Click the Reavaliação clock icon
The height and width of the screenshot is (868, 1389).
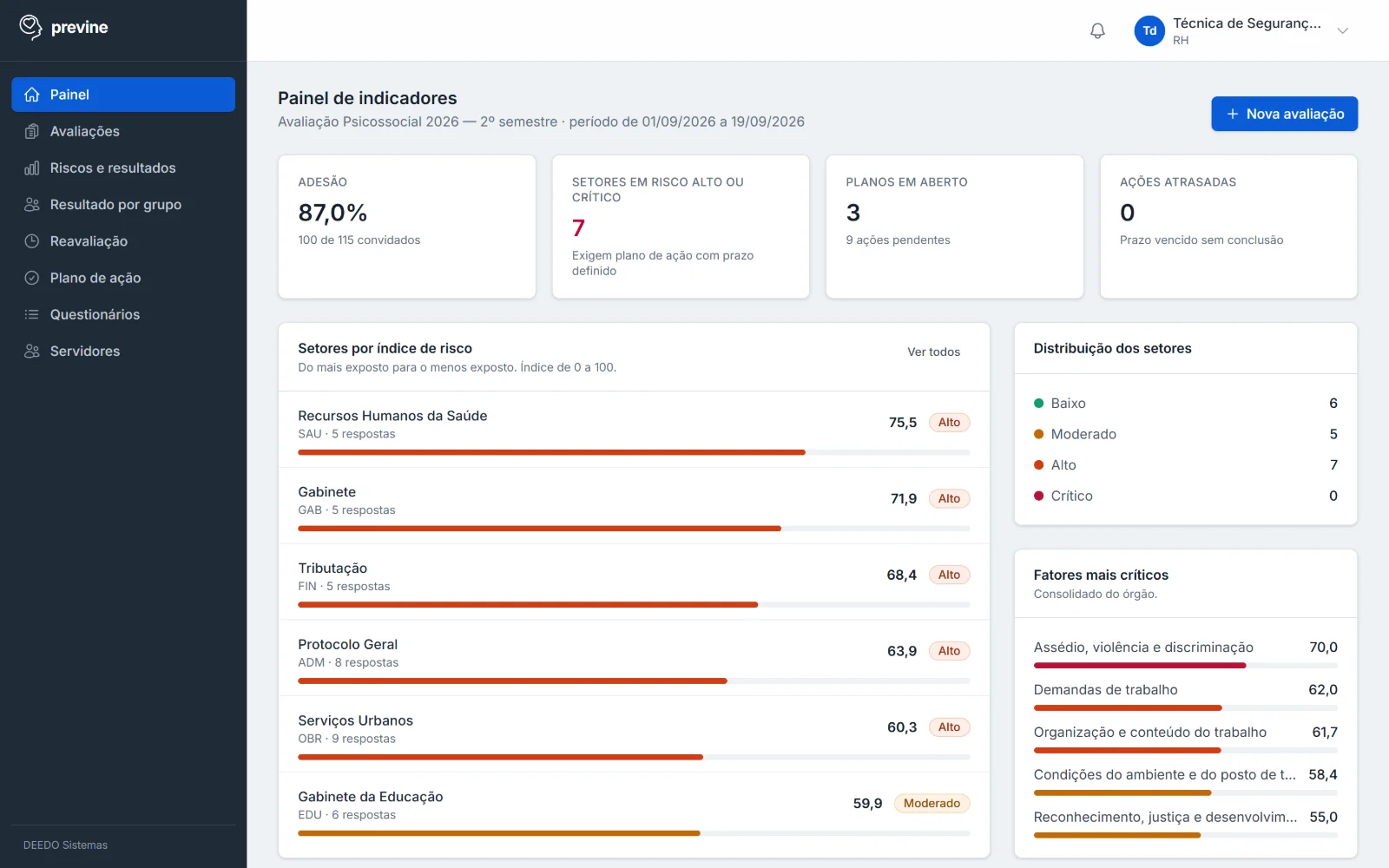pos(32,241)
